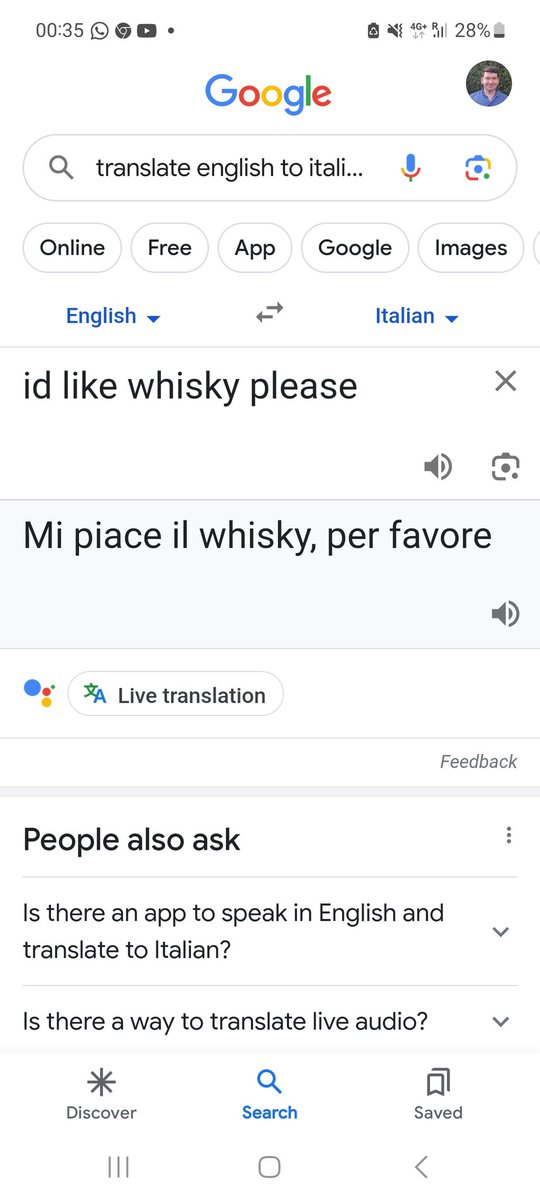This screenshot has height=1200, width=540.
Task: Switch to the Discover tab
Action: tap(101, 1094)
